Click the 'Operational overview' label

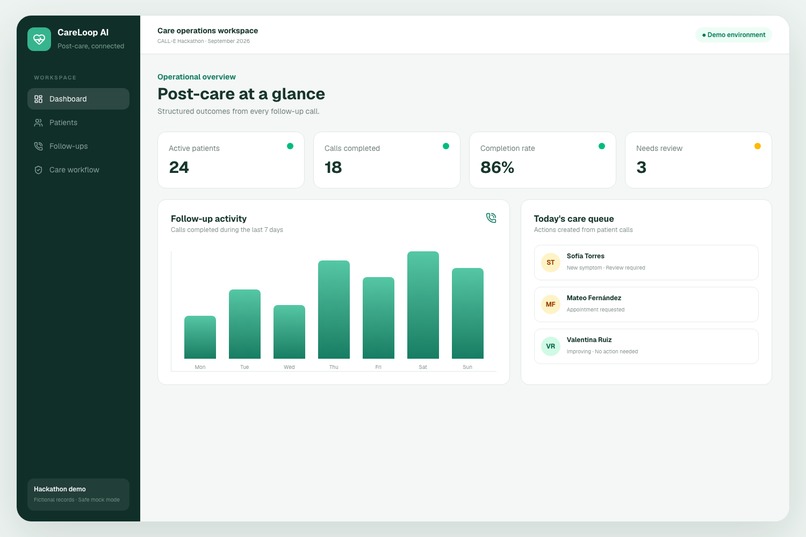(x=196, y=77)
